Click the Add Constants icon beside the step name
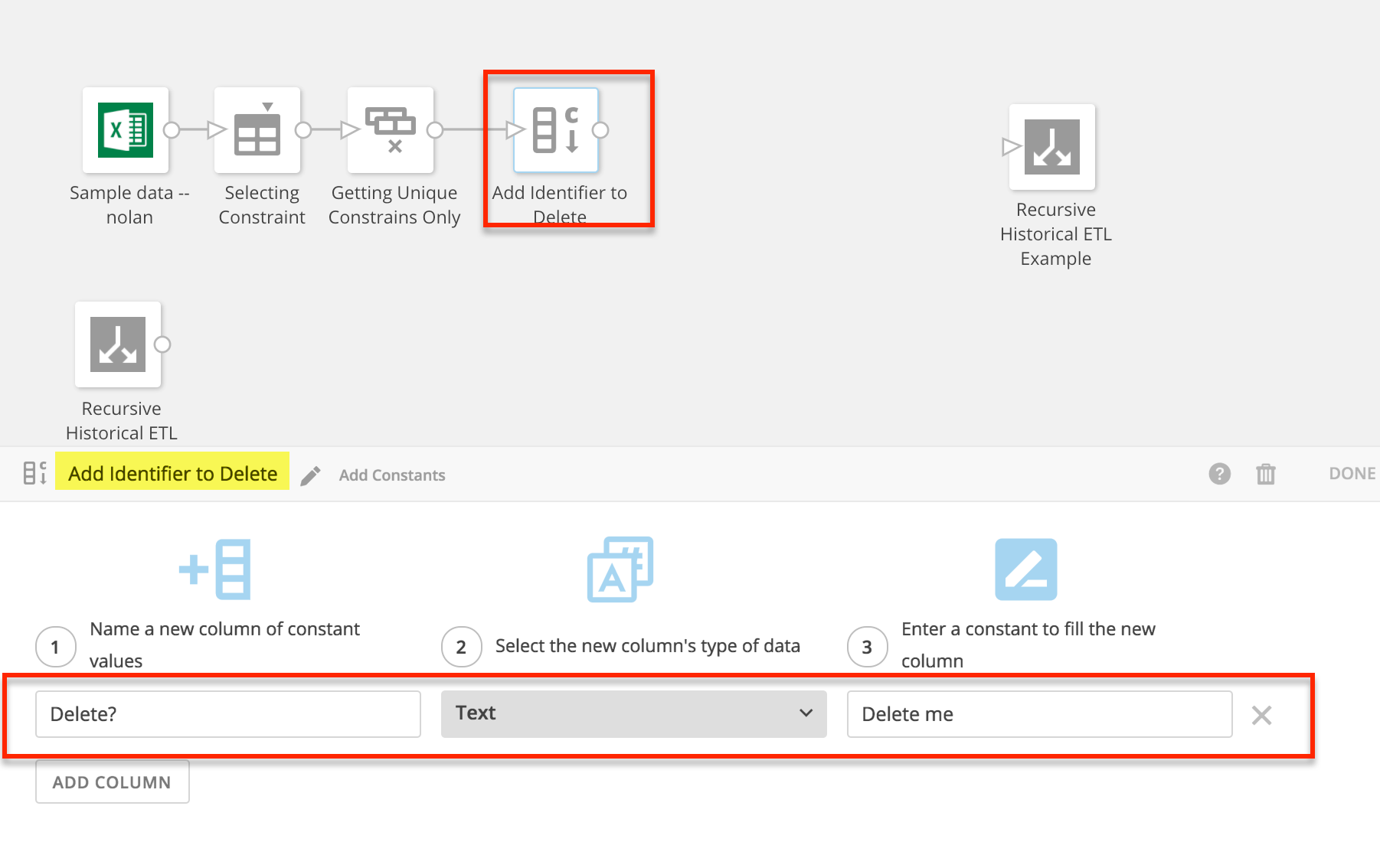 [34, 473]
